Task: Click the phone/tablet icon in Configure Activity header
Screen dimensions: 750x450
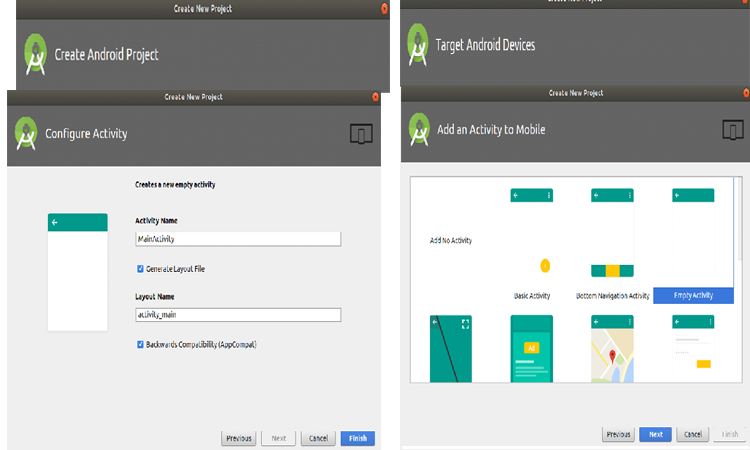Action: pyautogui.click(x=361, y=134)
